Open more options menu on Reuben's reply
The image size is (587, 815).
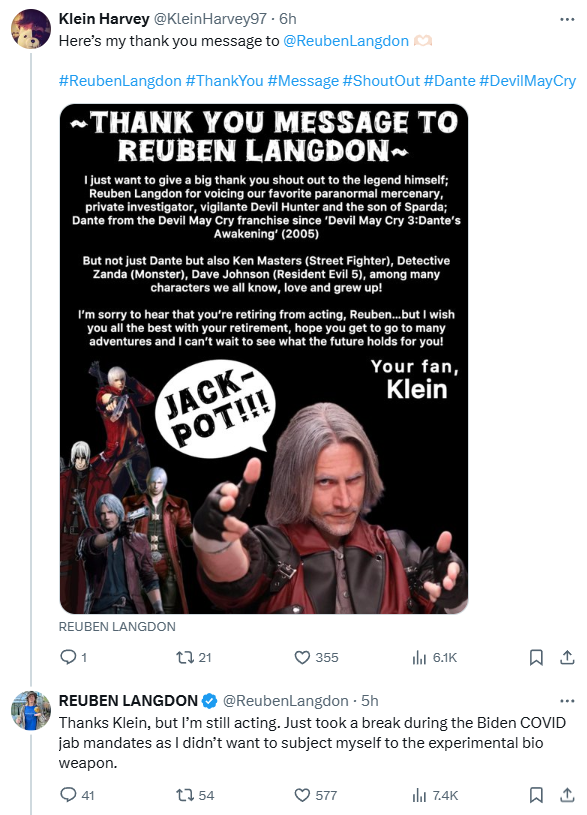coord(567,701)
